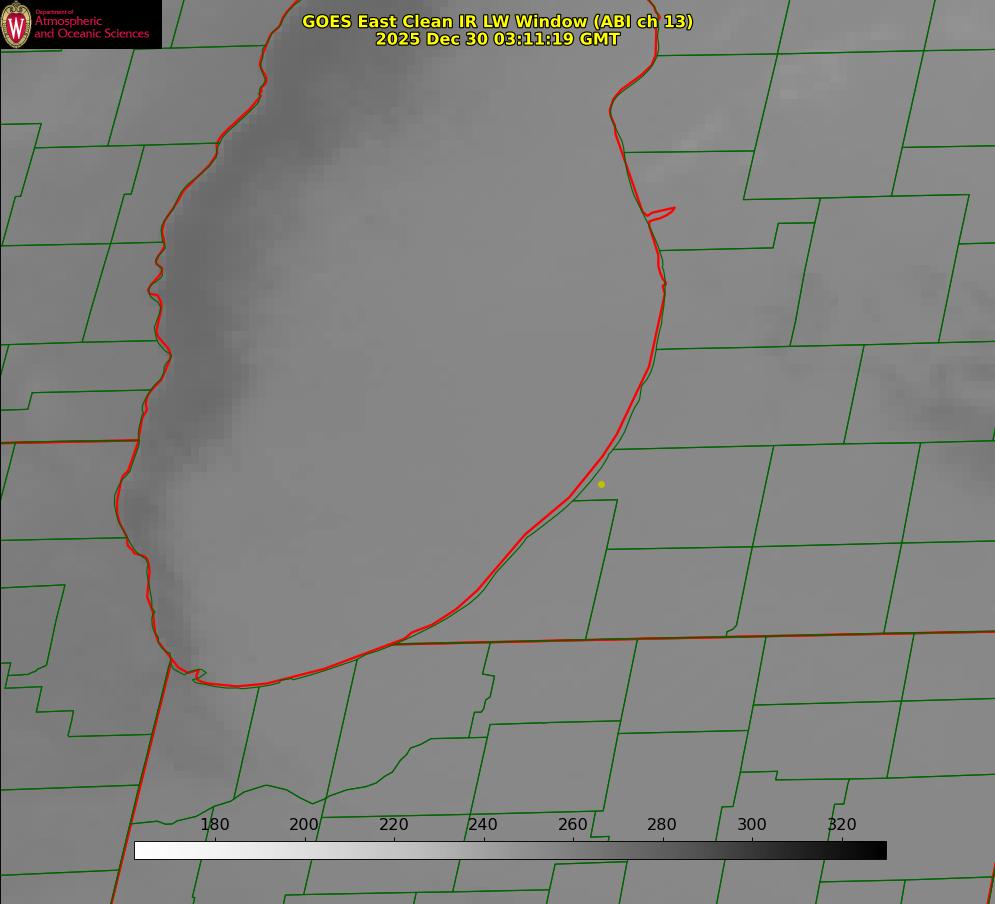This screenshot has width=995, height=904.
Task: Click the 280 colorbar label
Action: tap(662, 824)
